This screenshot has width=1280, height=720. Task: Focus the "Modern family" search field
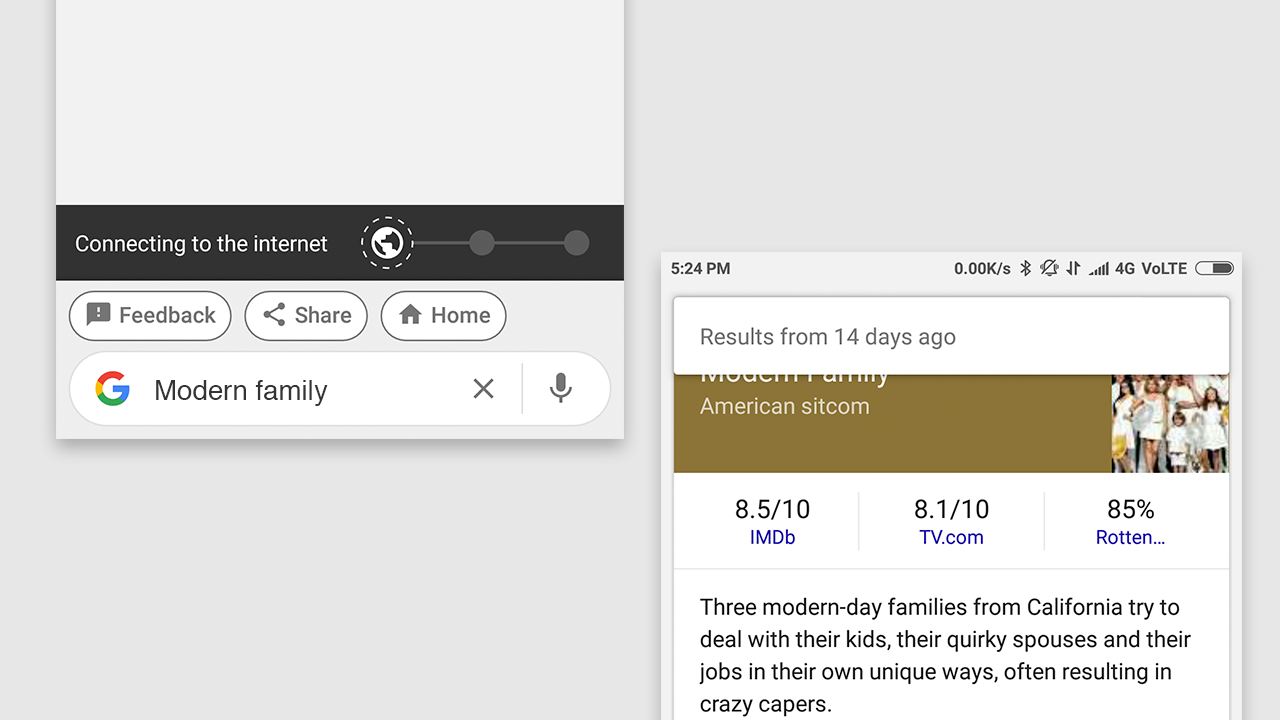click(x=300, y=390)
